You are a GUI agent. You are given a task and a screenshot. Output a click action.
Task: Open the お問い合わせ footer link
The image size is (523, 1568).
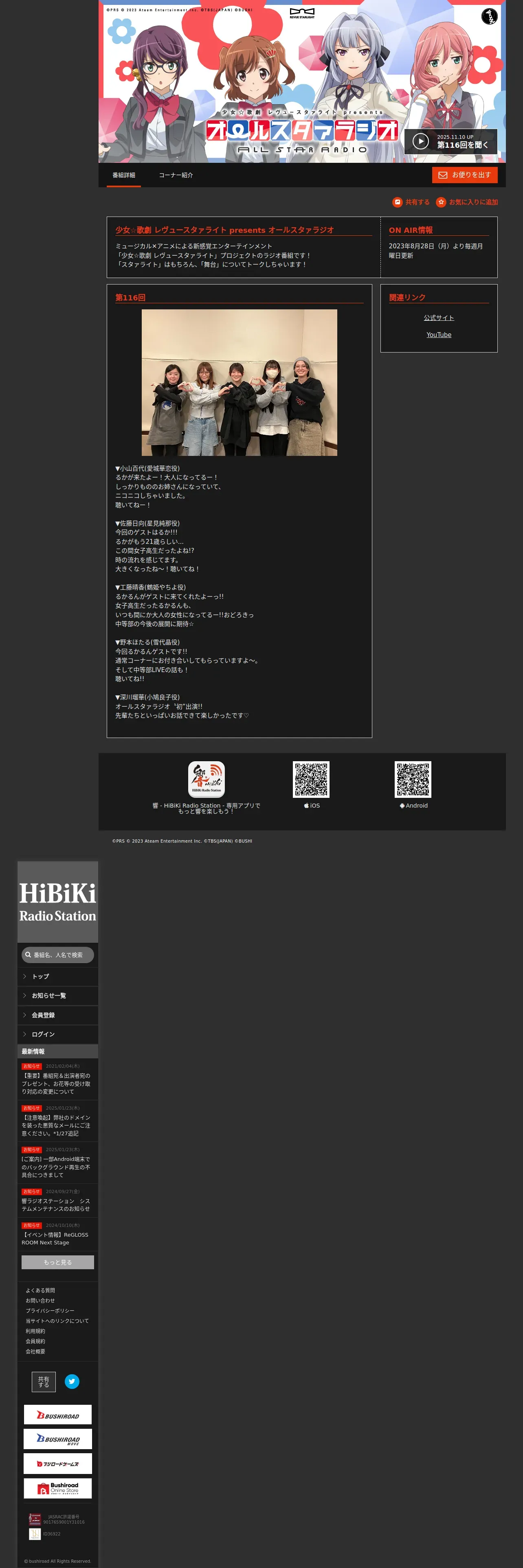pos(40,1301)
